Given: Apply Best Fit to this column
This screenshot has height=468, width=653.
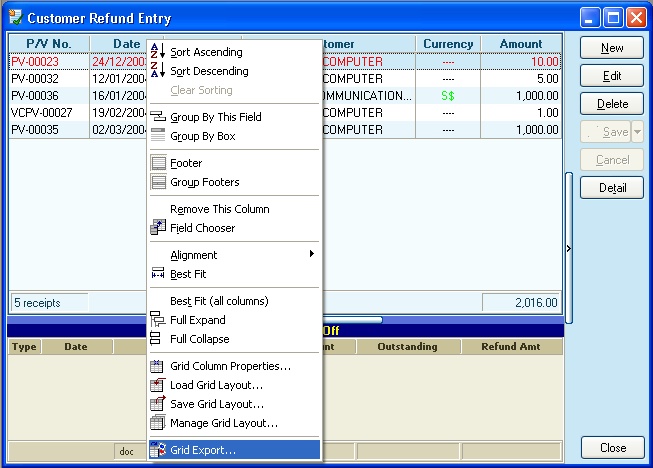Looking at the screenshot, I should (x=188, y=274).
